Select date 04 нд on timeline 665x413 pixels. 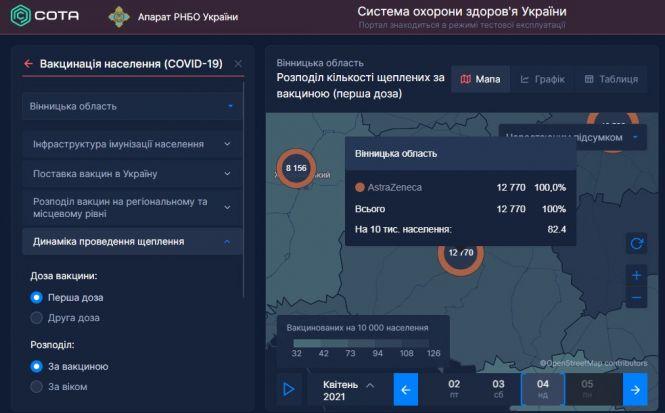coord(543,389)
